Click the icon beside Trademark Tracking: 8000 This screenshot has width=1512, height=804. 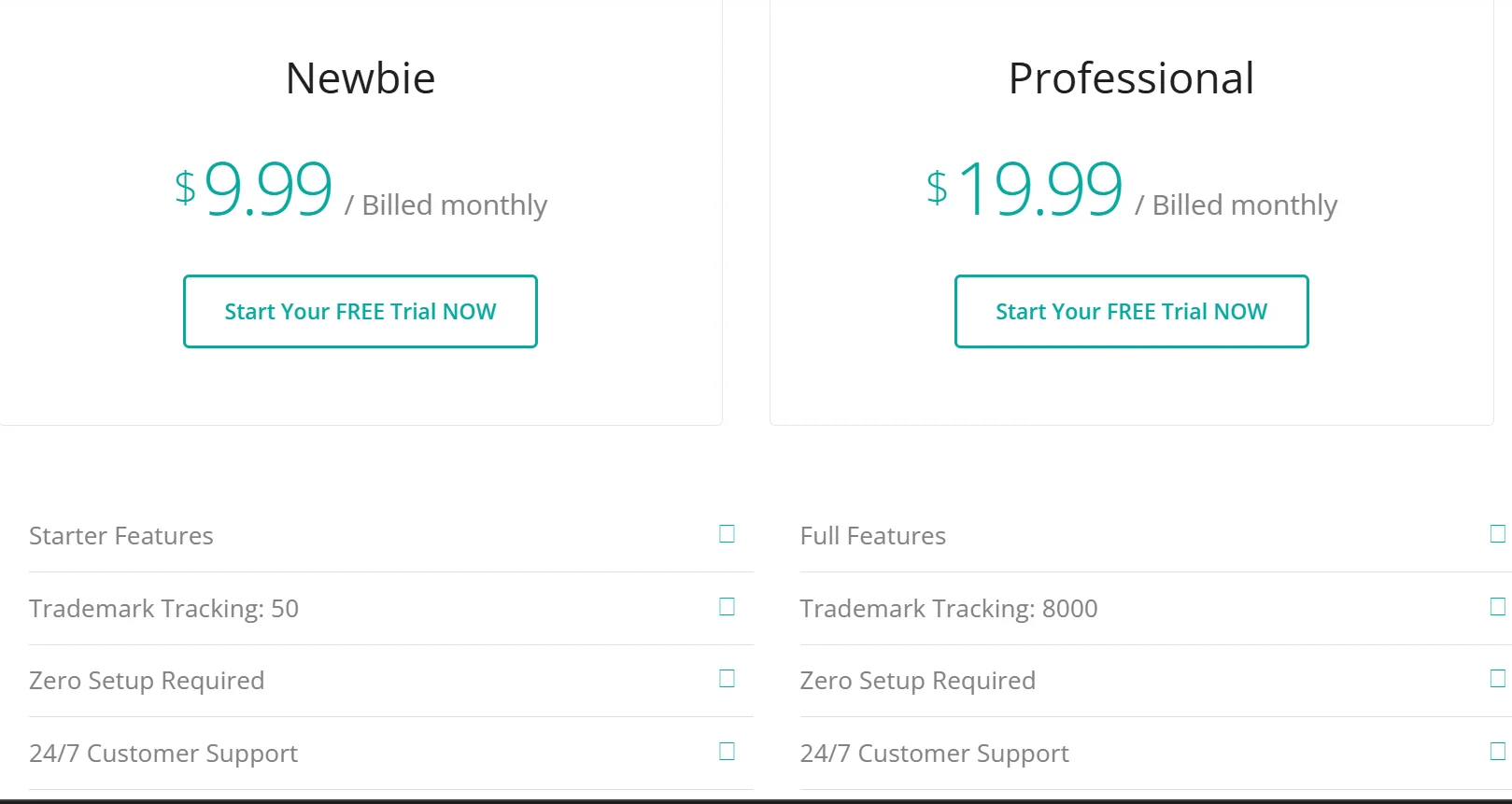click(x=1497, y=607)
